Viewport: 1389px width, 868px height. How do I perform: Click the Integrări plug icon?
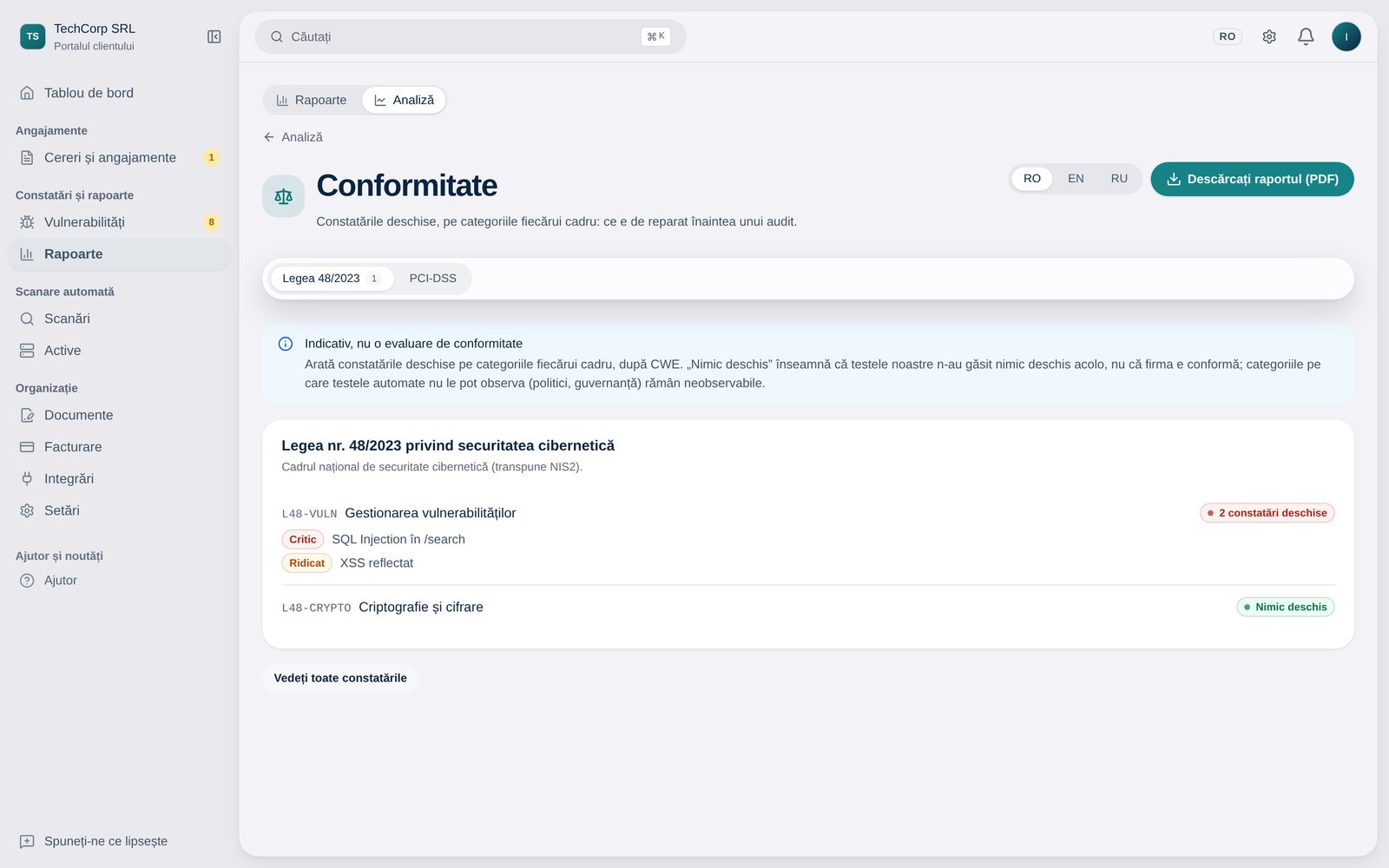27,479
